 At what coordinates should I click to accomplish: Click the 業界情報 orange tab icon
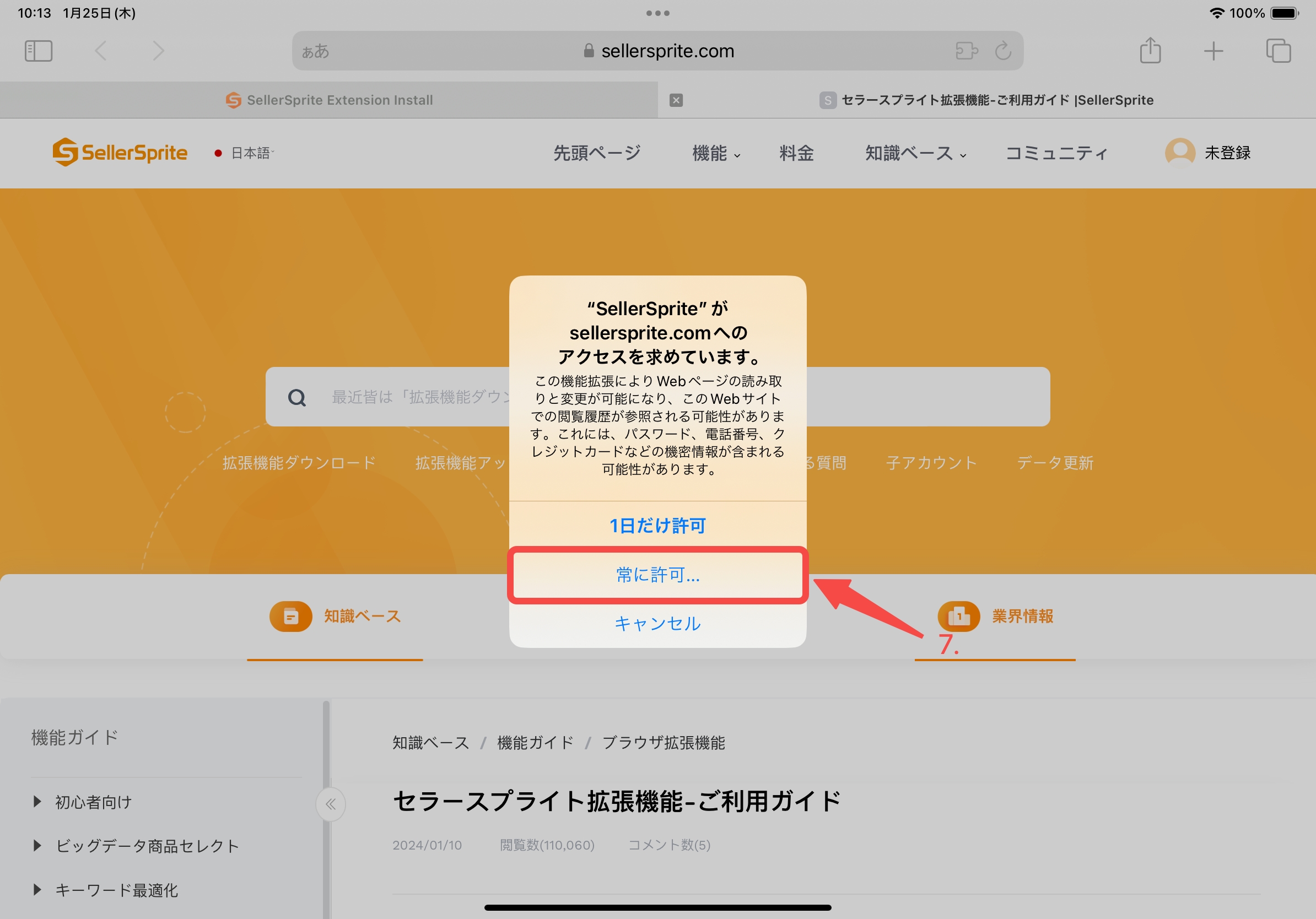(959, 617)
